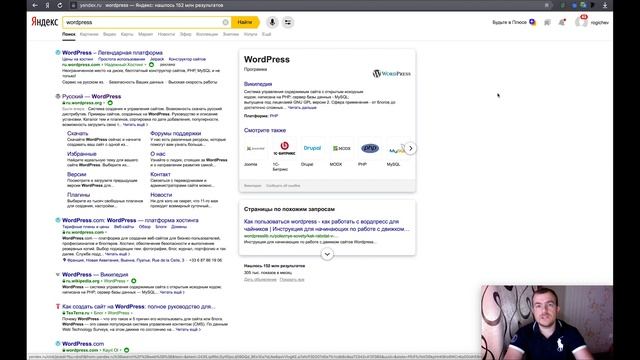The height and width of the screenshot is (360, 640).
Task: Click the page bookmark icon in address bar
Action: click(547, 5)
